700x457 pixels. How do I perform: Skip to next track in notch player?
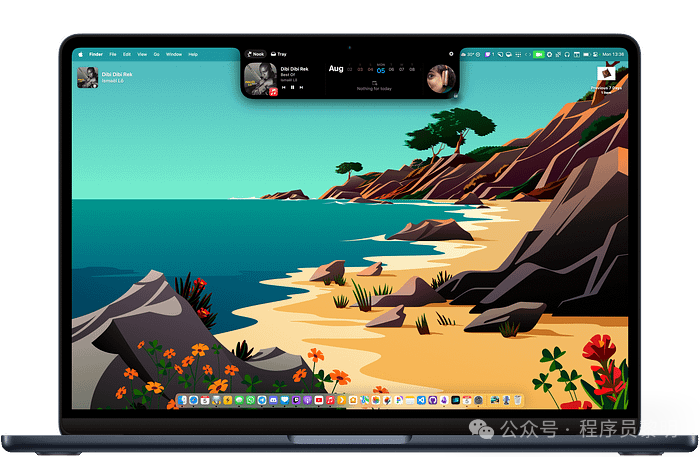tap(301, 87)
